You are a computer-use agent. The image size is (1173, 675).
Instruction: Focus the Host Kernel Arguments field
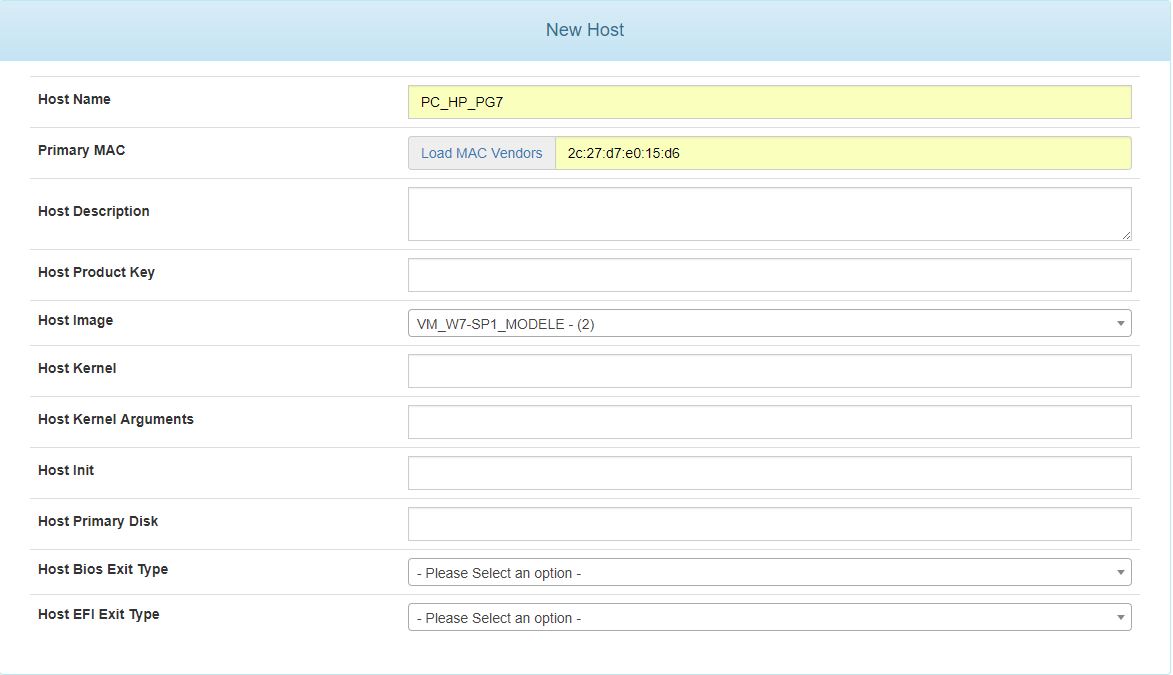769,422
